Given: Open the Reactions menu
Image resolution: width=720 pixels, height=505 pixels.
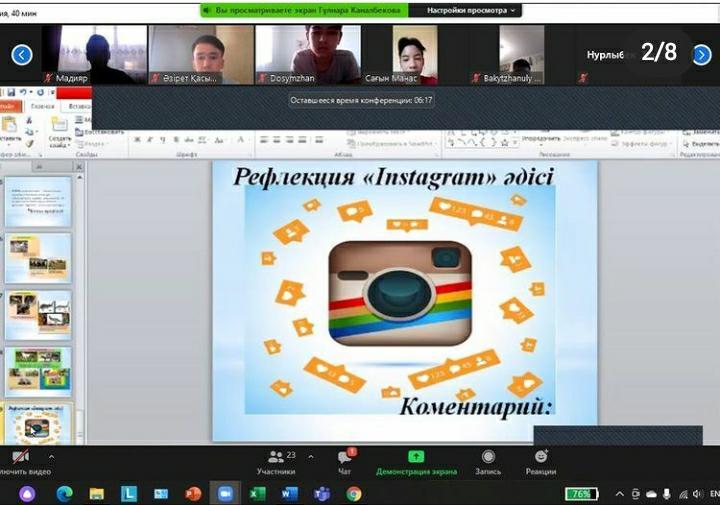Looking at the screenshot, I should click(x=541, y=461).
